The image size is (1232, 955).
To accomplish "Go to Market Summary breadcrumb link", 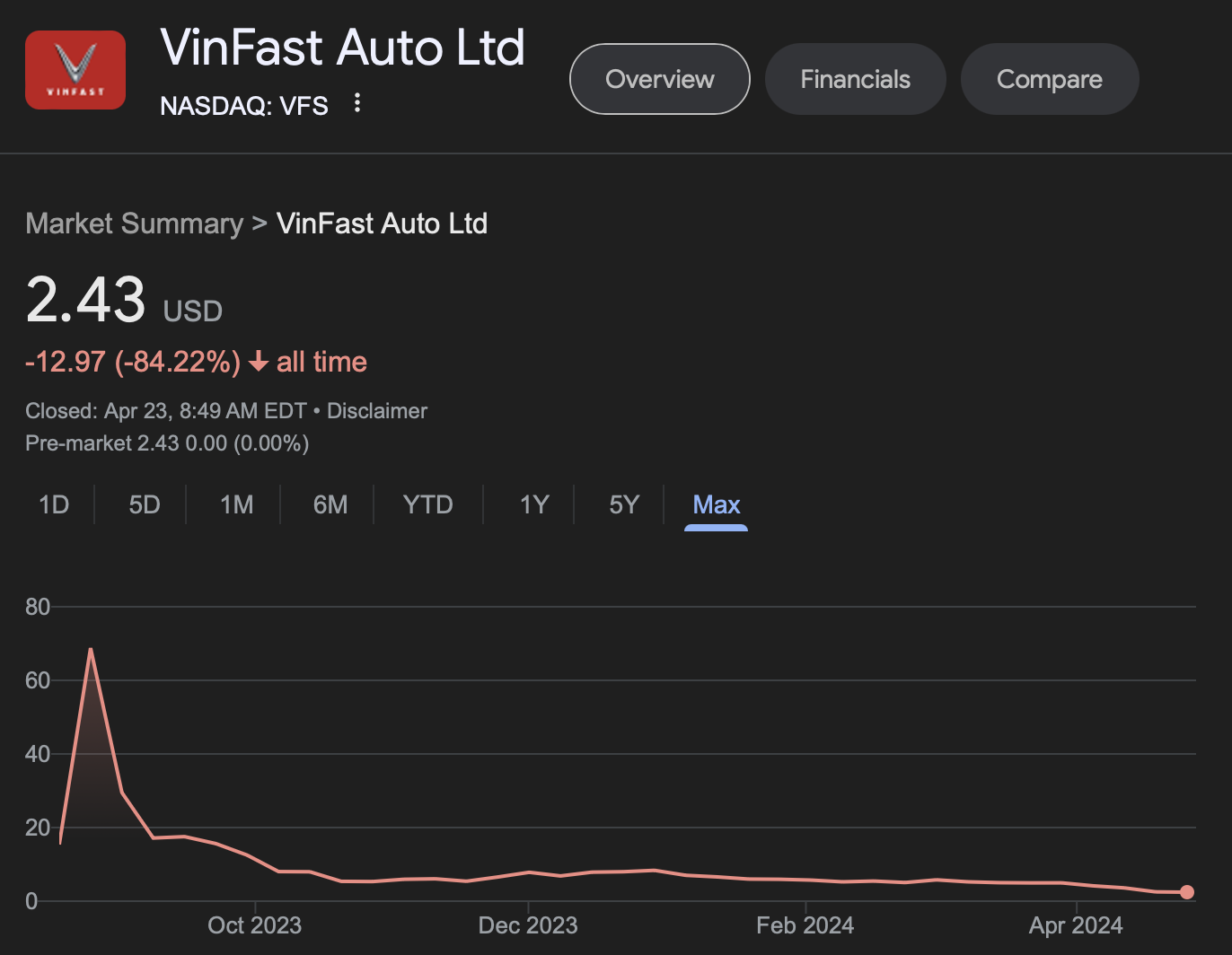I will tap(135, 223).
